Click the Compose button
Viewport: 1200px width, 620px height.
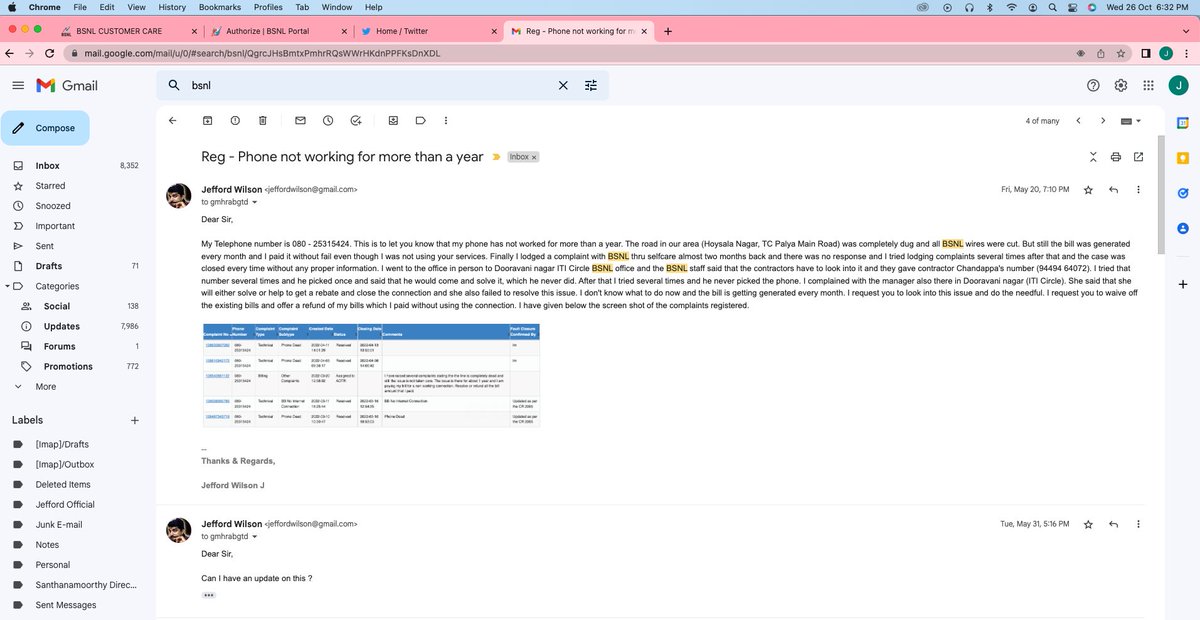[x=45, y=128]
